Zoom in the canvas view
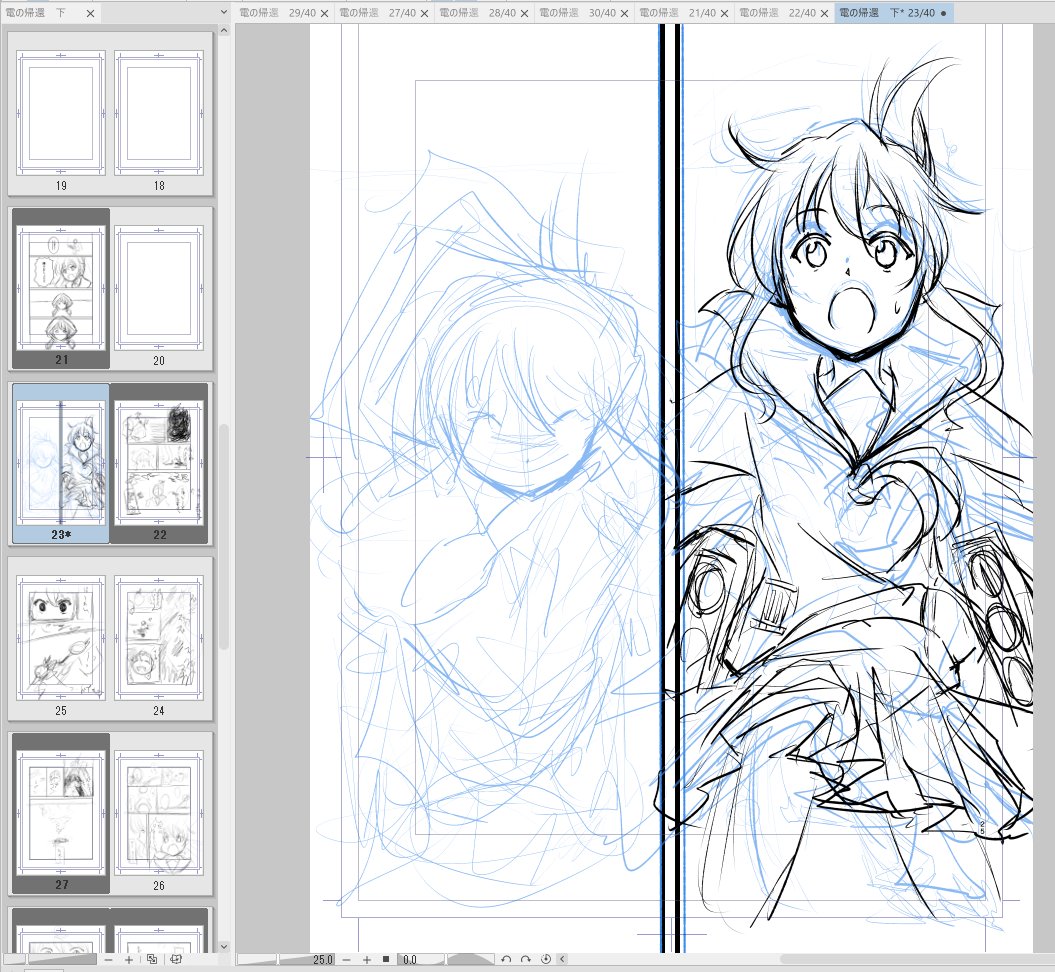 [367, 960]
